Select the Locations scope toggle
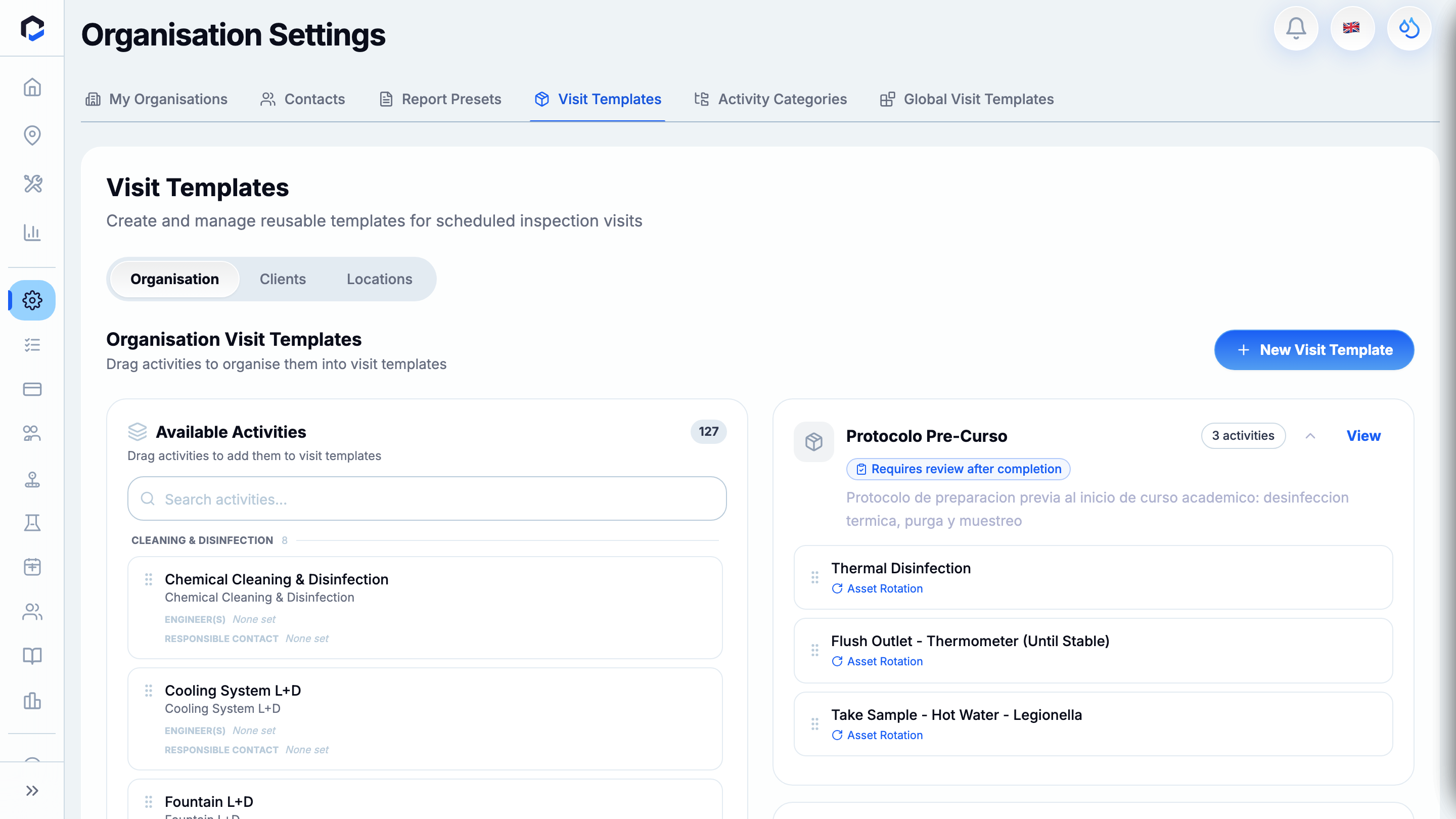 tap(379, 279)
